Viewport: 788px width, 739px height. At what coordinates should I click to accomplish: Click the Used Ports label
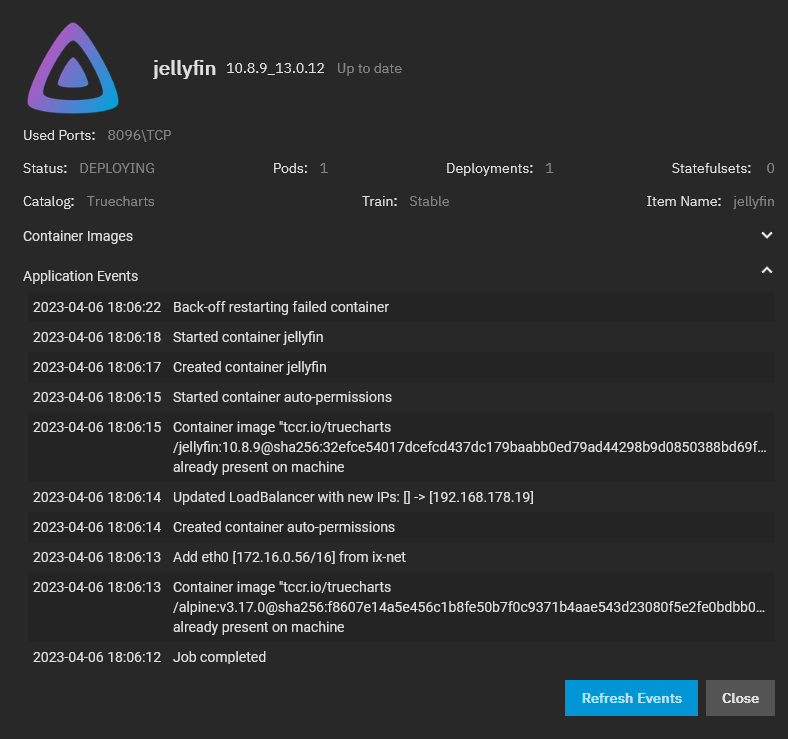pos(59,135)
